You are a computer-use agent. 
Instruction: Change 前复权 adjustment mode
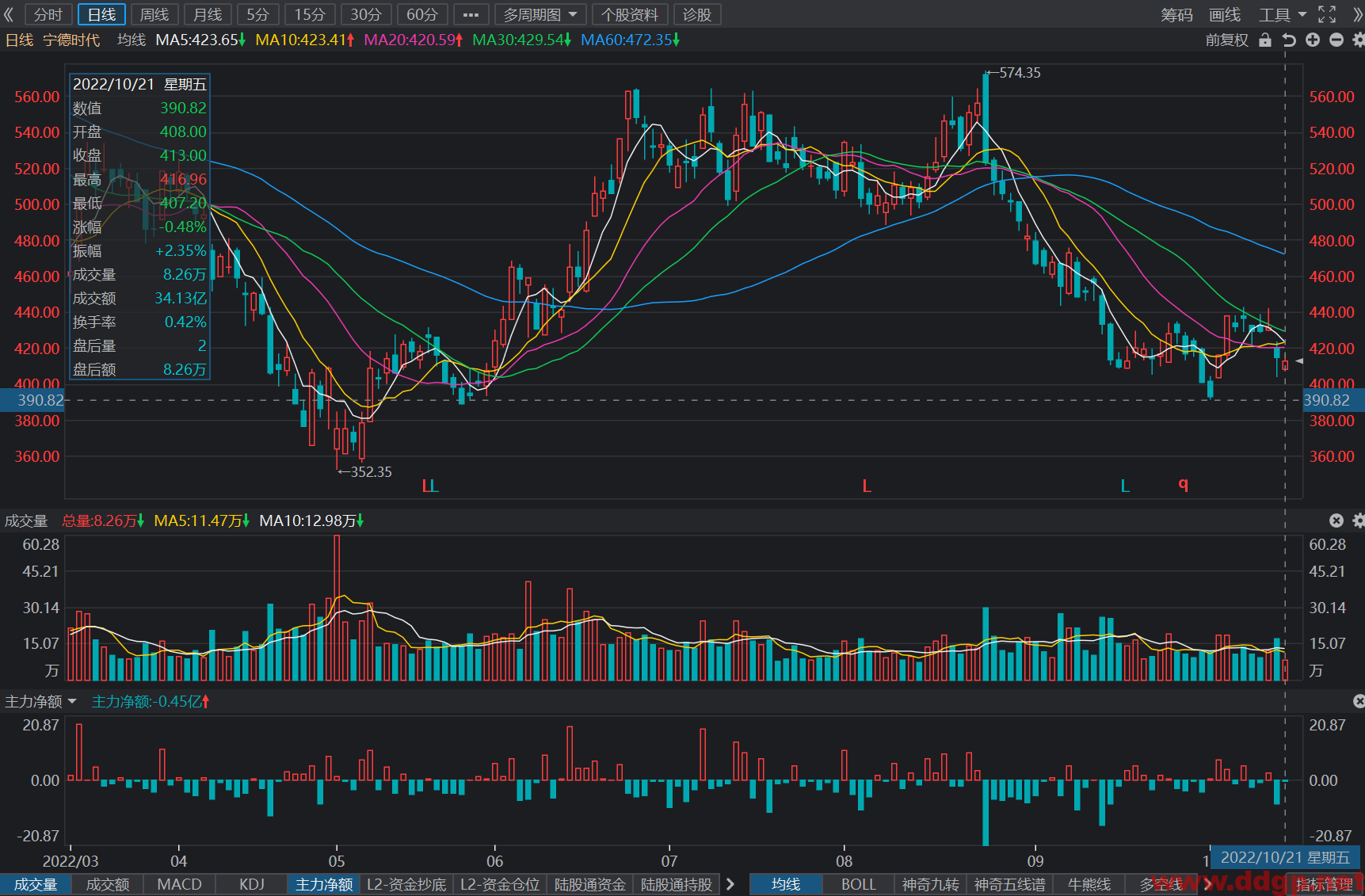[x=1227, y=40]
